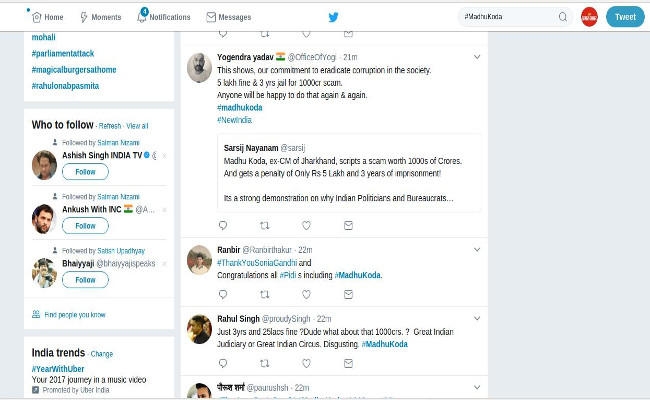Like Rahul Singh's tweet
650x400 pixels.
pyautogui.click(x=306, y=364)
